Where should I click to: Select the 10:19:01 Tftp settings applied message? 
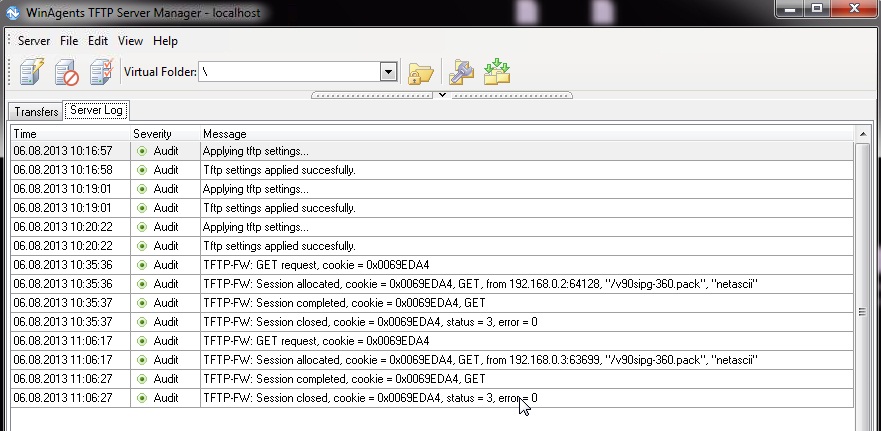coord(279,208)
